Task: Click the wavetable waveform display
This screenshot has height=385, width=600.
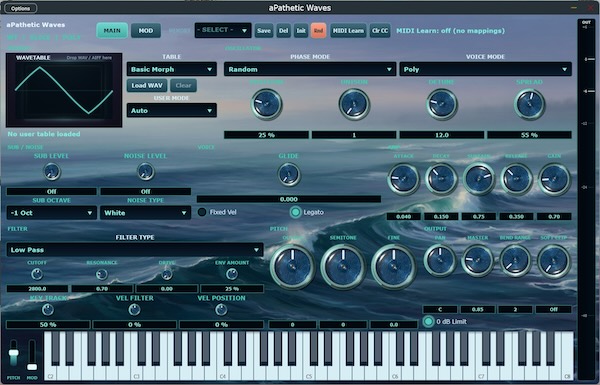Action: click(x=64, y=90)
